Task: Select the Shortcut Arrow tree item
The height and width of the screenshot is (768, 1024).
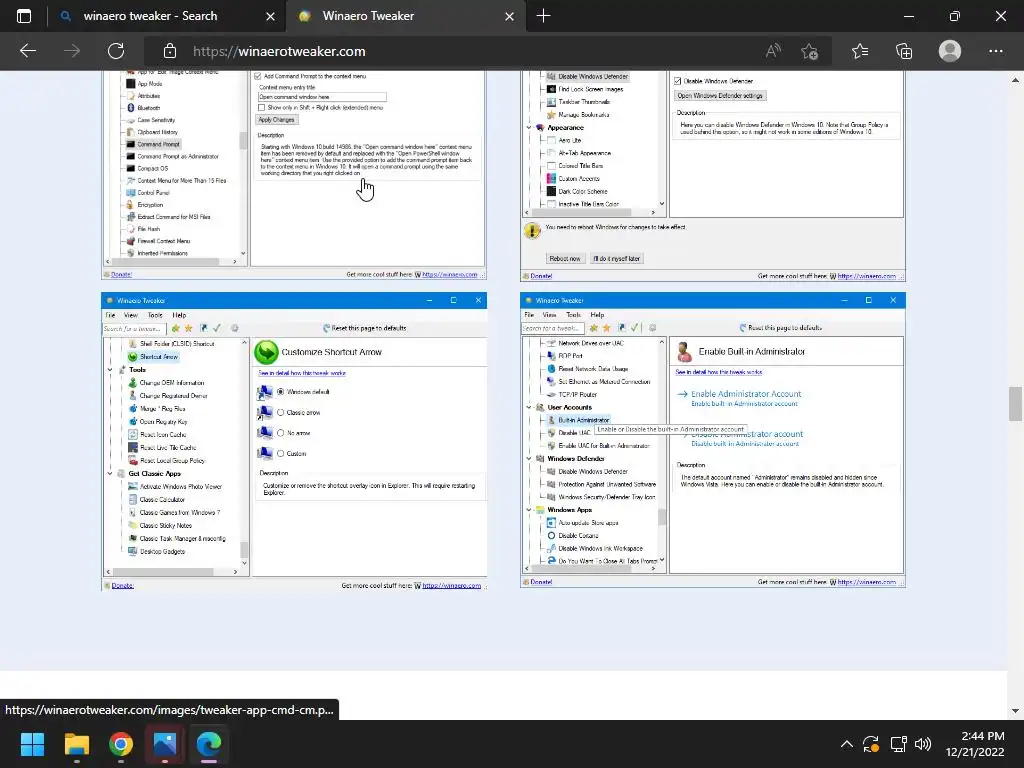Action: [x=159, y=357]
